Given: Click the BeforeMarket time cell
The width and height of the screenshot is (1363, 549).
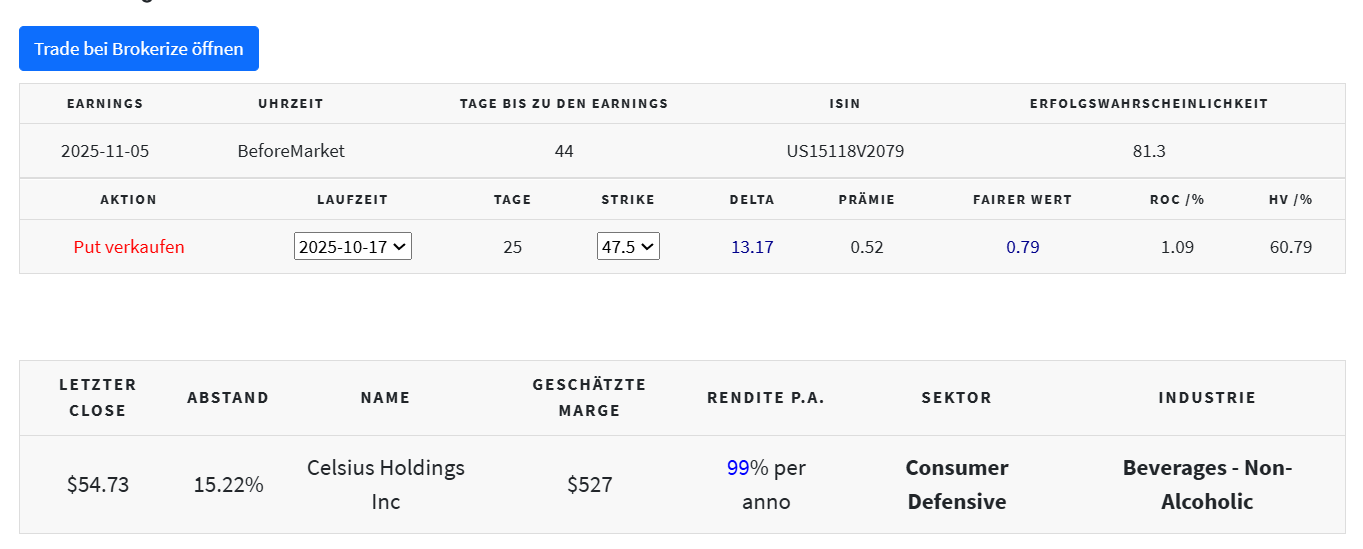Looking at the screenshot, I should click(x=291, y=152).
